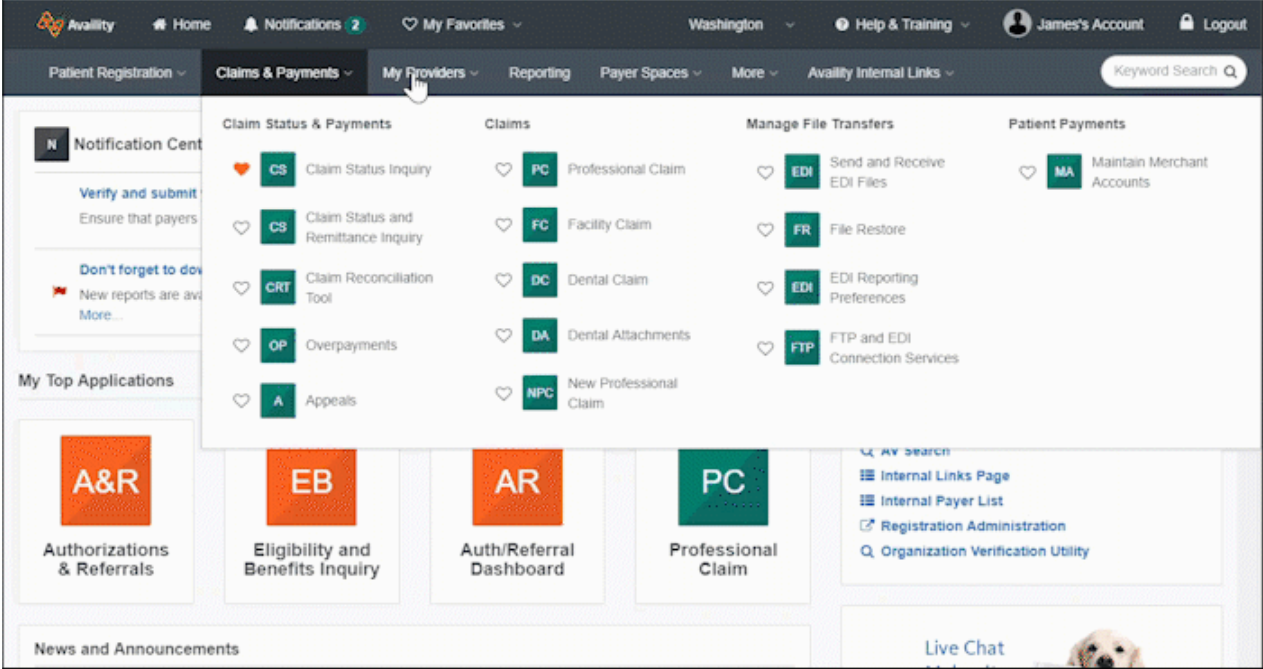Expand the Help & Training dropdown
Screen dimensions: 1263x669
click(902, 25)
